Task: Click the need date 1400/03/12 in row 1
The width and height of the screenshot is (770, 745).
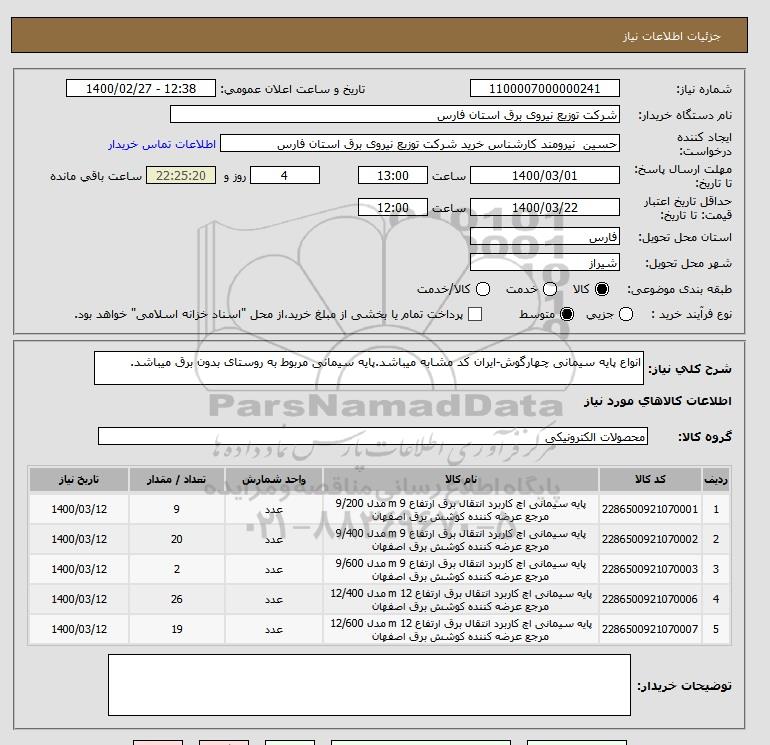Action: coord(79,509)
